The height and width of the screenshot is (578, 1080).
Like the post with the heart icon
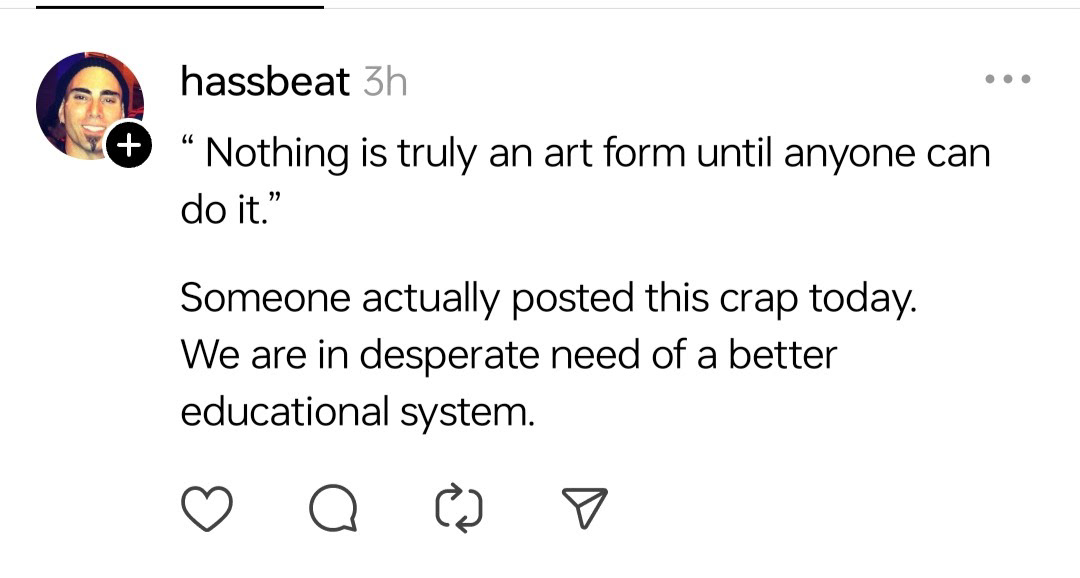pyautogui.click(x=204, y=509)
